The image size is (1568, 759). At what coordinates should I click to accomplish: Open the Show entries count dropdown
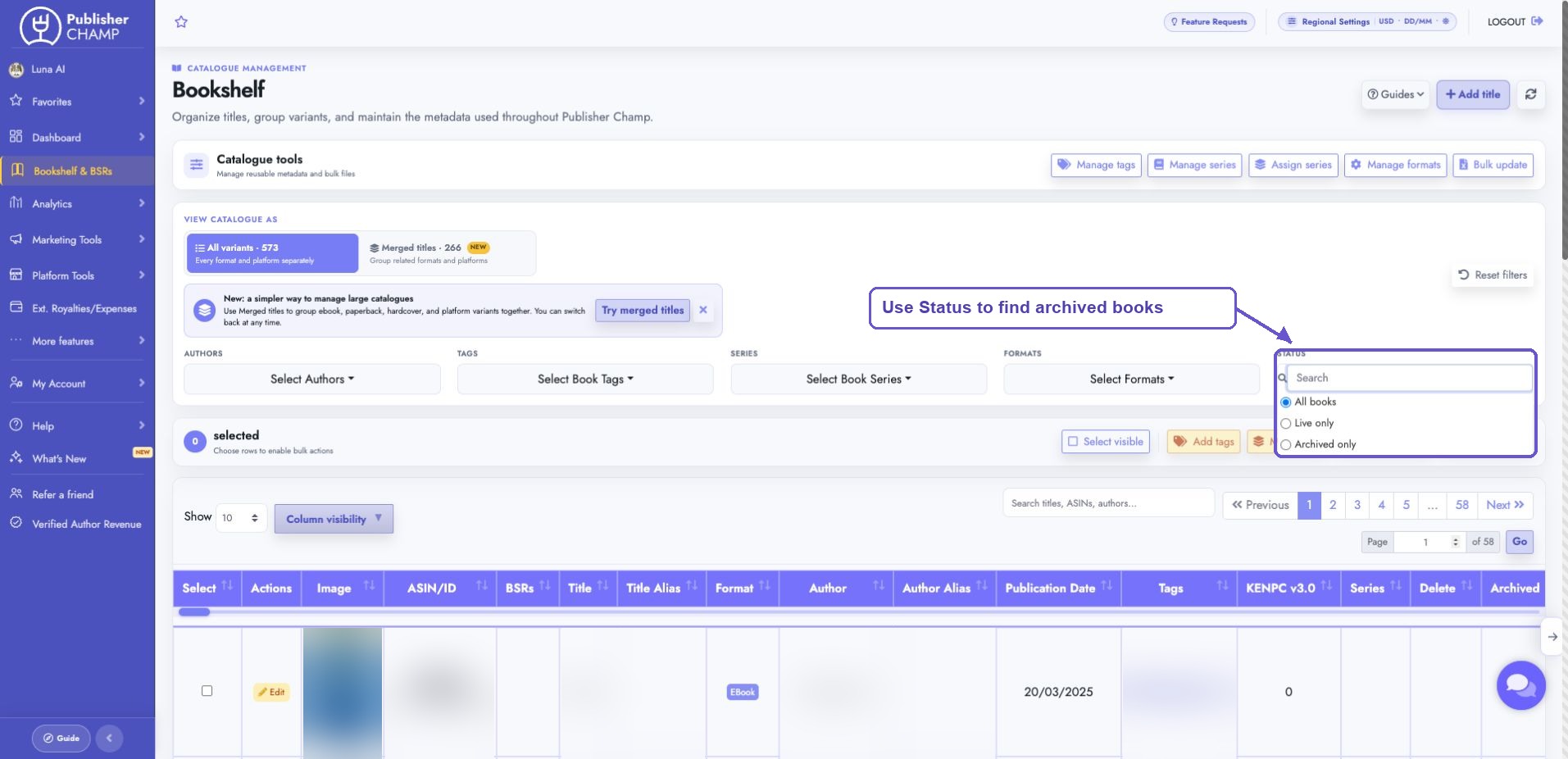[241, 518]
